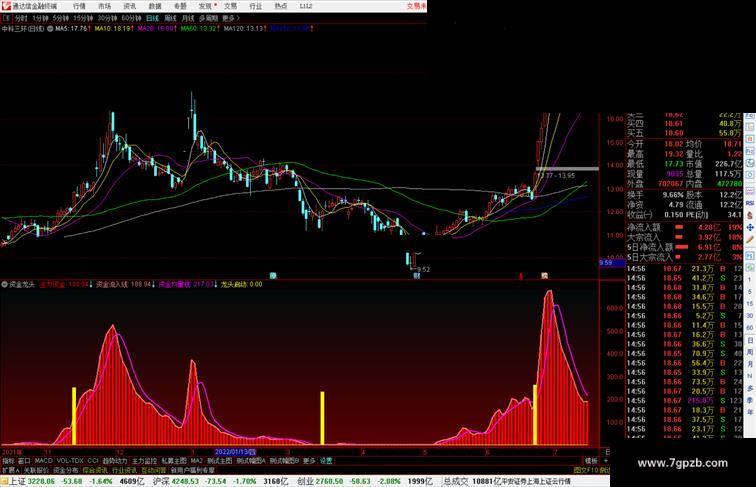The image size is (756, 487).
Task: Open the 资讯 menu
Action: (129, 6)
